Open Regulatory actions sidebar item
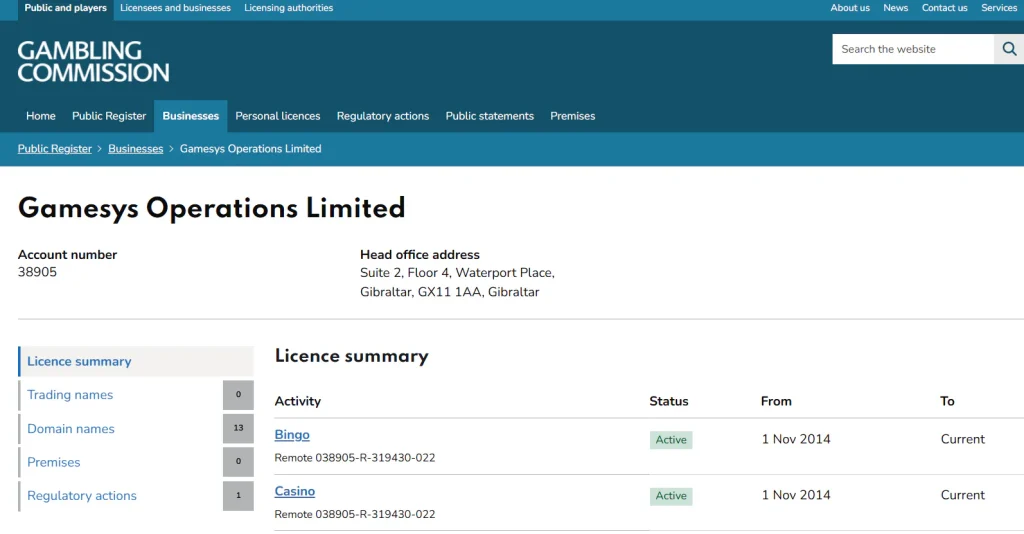This screenshot has height=534, width=1024. coord(136,496)
